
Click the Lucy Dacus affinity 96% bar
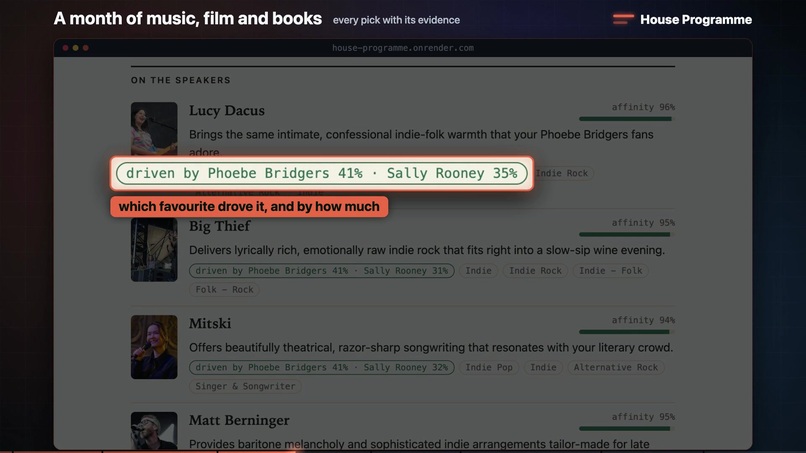coord(627,119)
